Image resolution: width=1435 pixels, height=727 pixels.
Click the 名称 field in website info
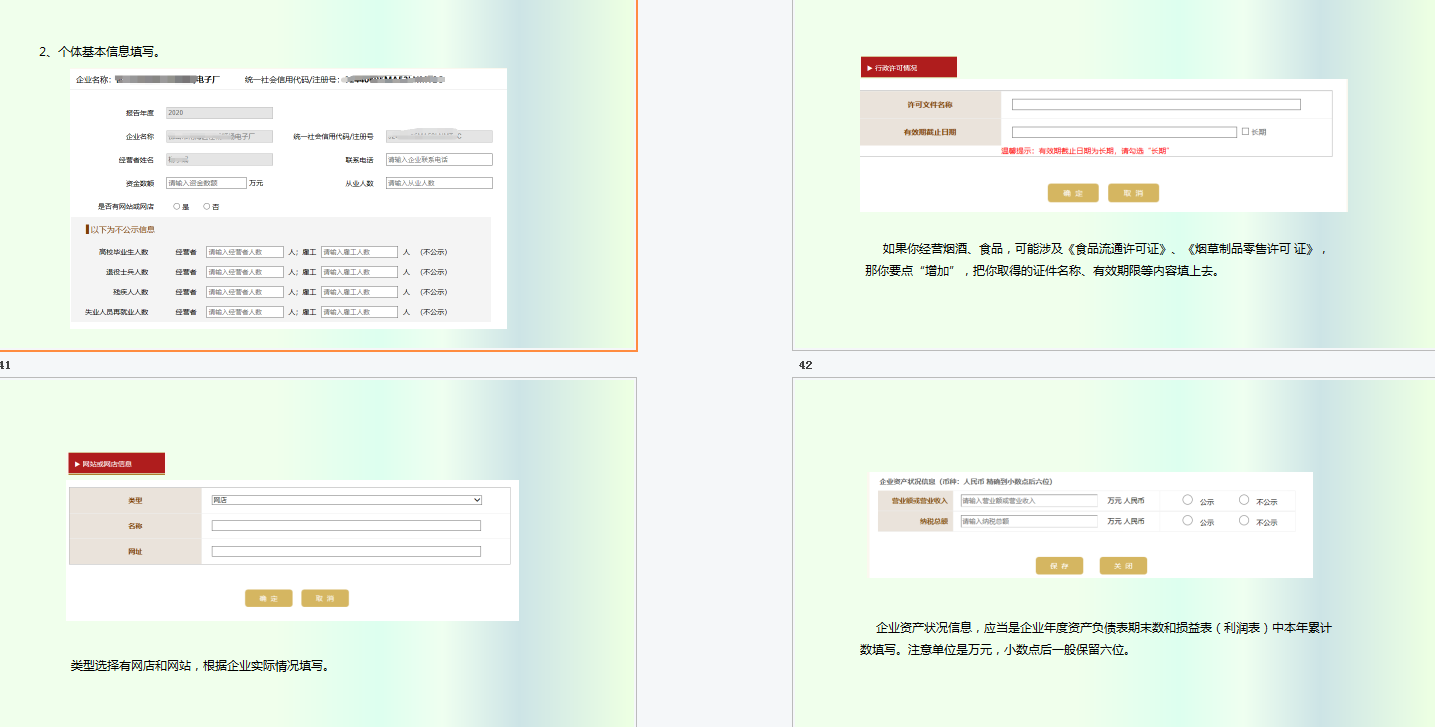[x=345, y=524]
